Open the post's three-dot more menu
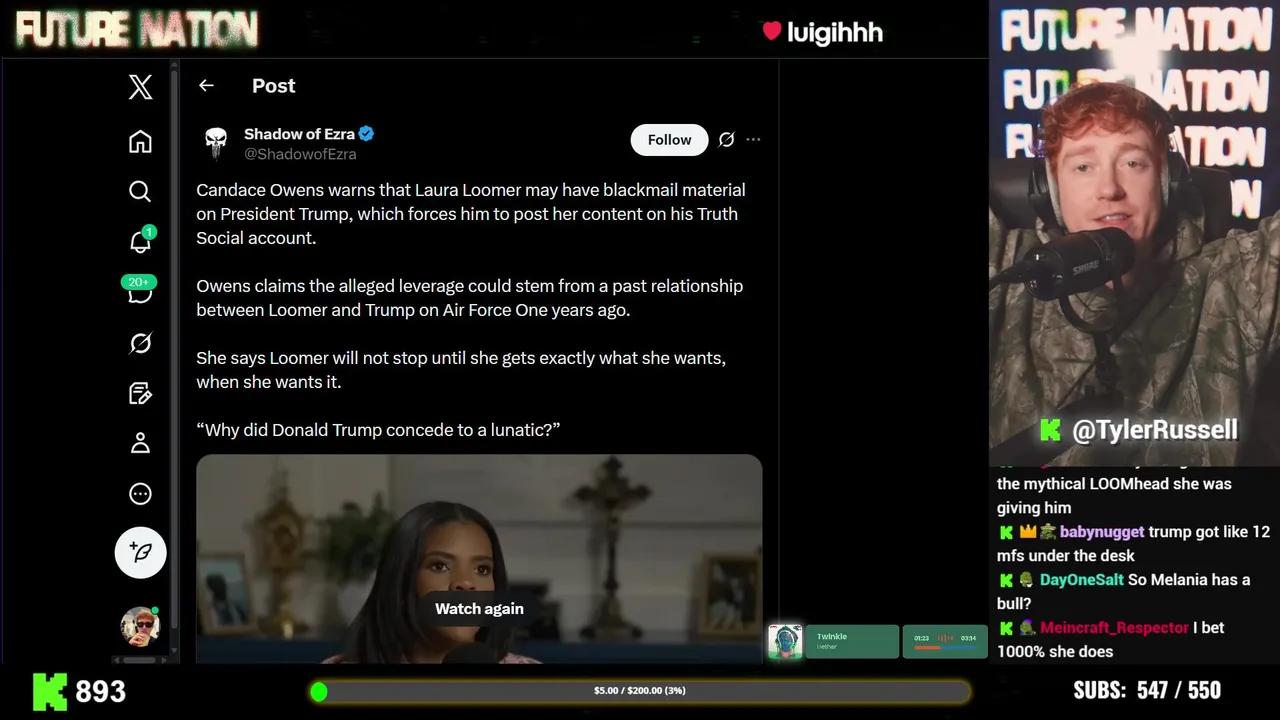Image resolution: width=1280 pixels, height=720 pixels. point(753,140)
